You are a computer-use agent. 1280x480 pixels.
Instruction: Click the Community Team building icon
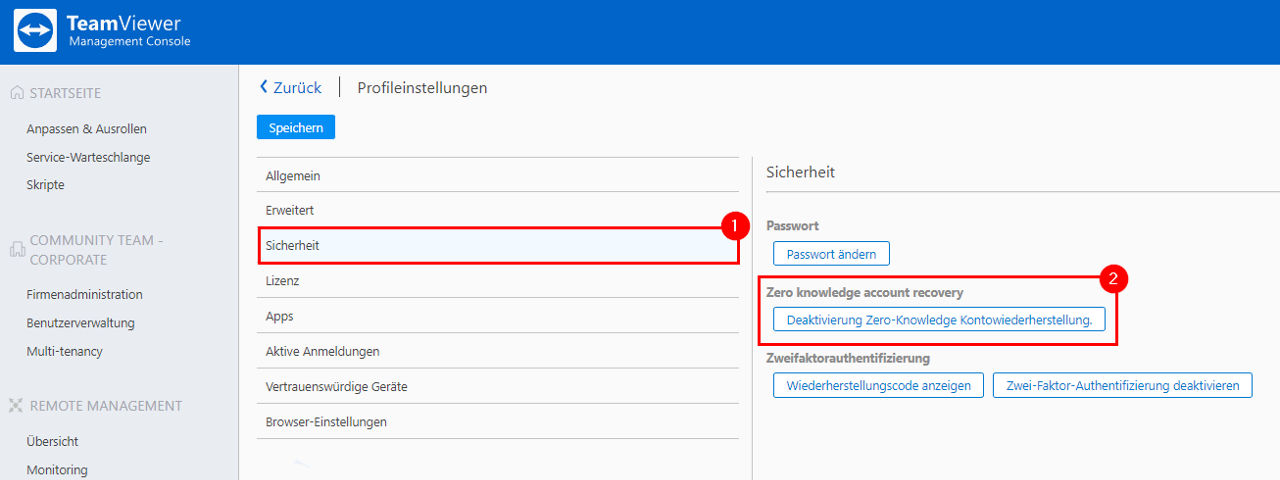tap(16, 250)
